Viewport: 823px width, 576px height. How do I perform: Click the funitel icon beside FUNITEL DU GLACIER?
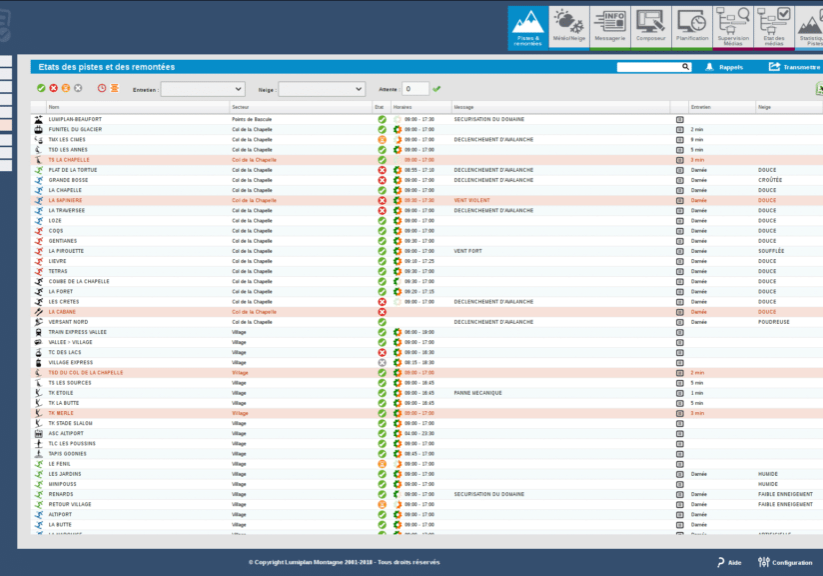[38, 130]
